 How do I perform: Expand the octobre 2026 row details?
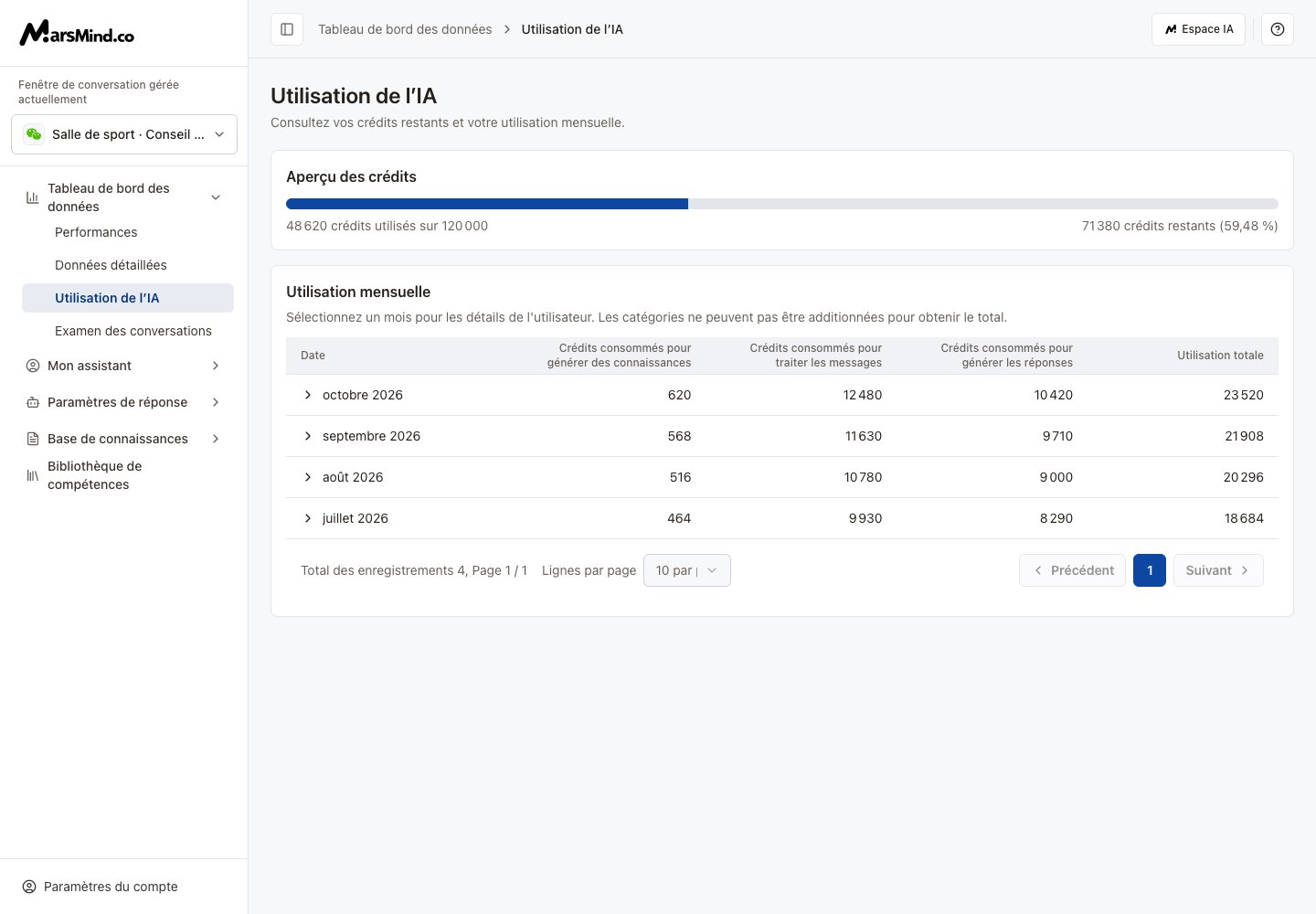(x=308, y=395)
